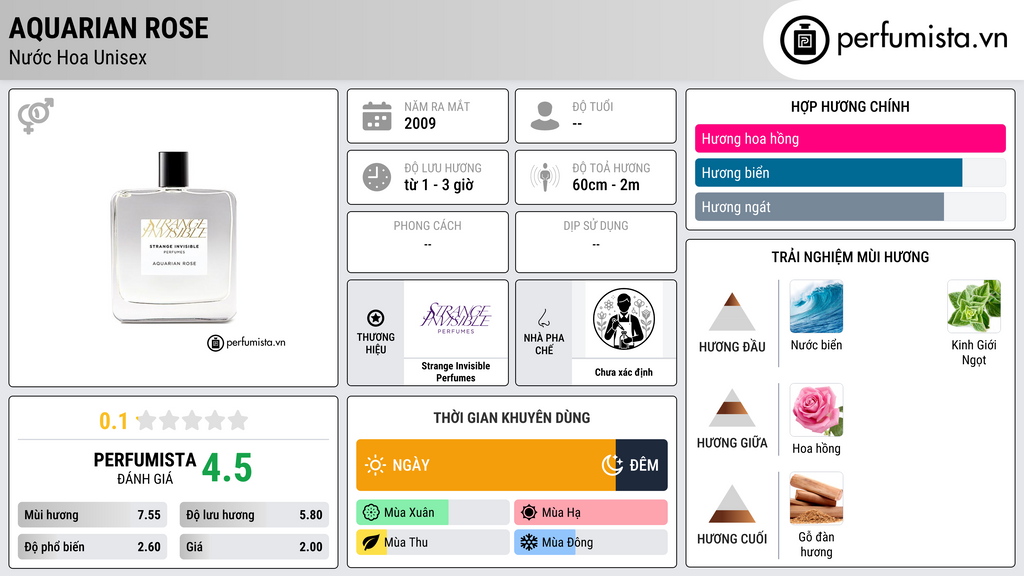Click the person silhouette age icon
The height and width of the screenshot is (576, 1024).
tap(545, 116)
